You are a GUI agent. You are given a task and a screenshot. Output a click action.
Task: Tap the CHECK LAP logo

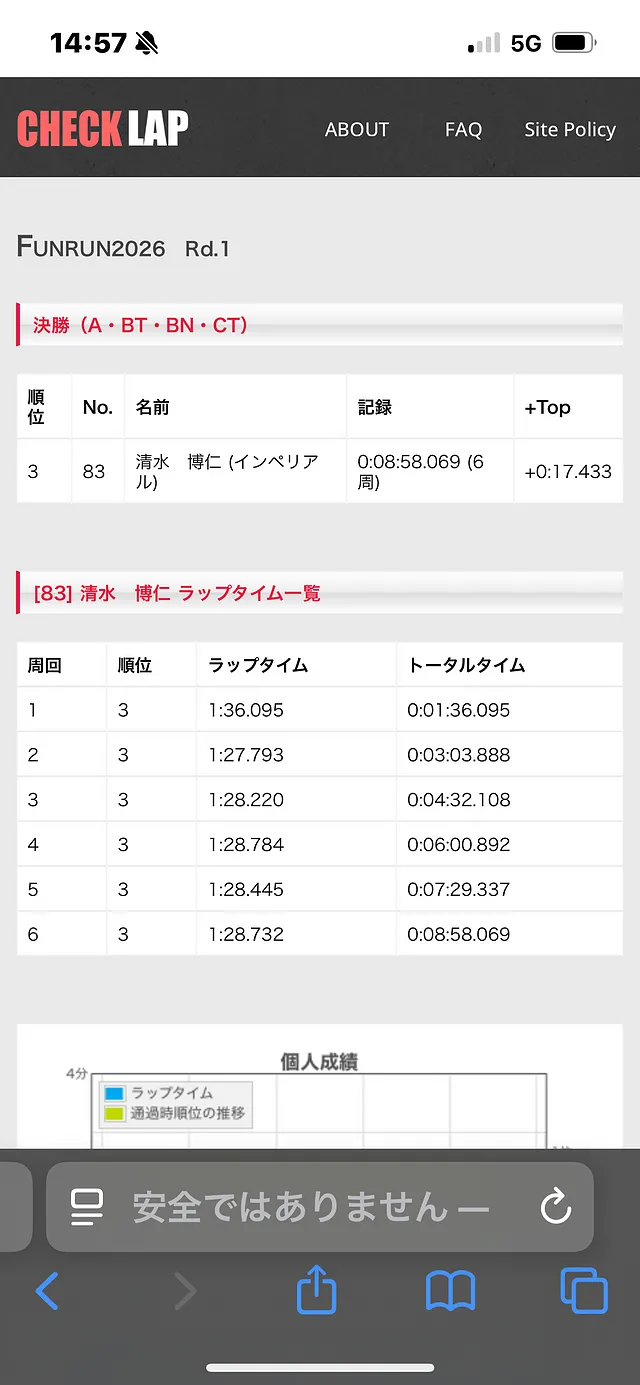(103, 129)
